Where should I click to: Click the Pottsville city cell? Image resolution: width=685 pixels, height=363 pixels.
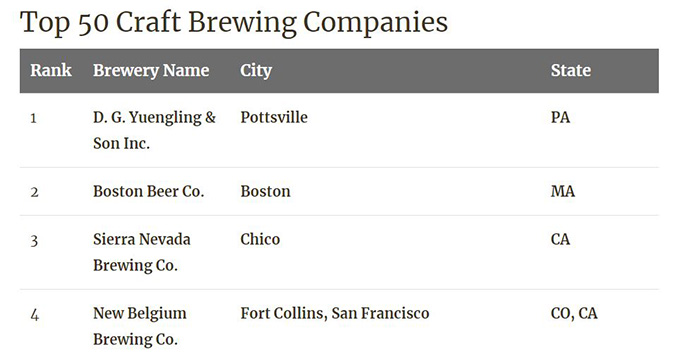coord(274,117)
